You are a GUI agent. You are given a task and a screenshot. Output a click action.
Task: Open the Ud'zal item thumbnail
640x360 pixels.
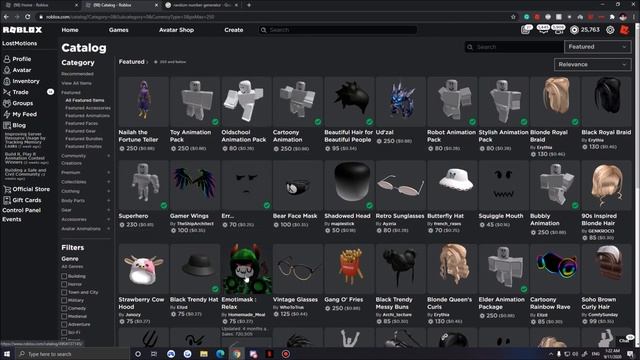400,101
